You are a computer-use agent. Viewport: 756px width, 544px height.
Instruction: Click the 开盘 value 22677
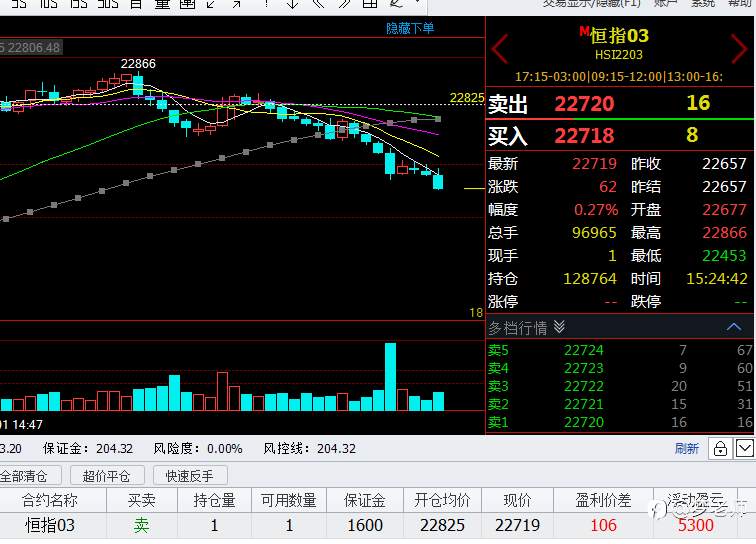(724, 210)
